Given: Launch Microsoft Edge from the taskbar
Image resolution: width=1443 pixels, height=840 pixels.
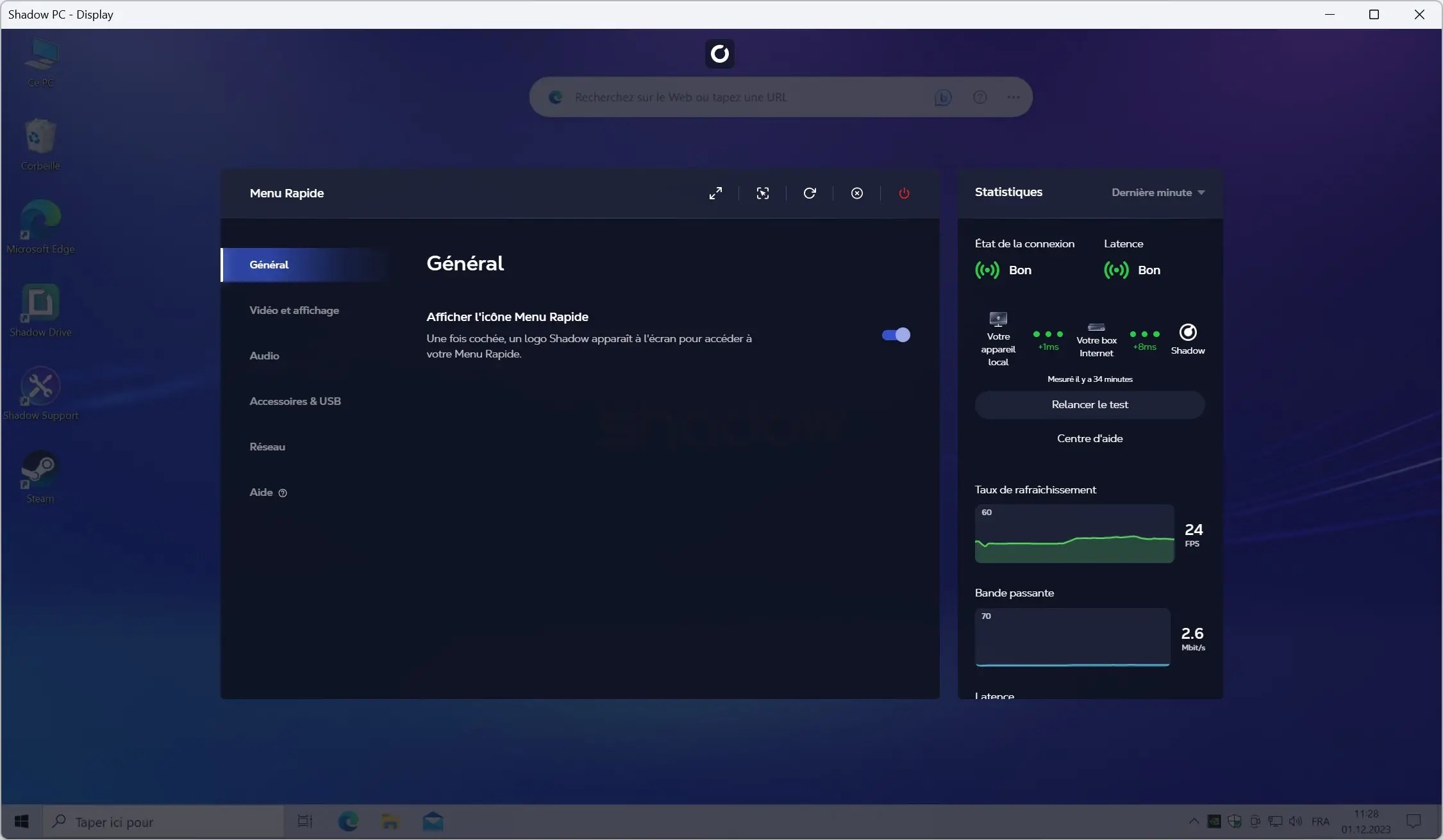Looking at the screenshot, I should coord(348,822).
